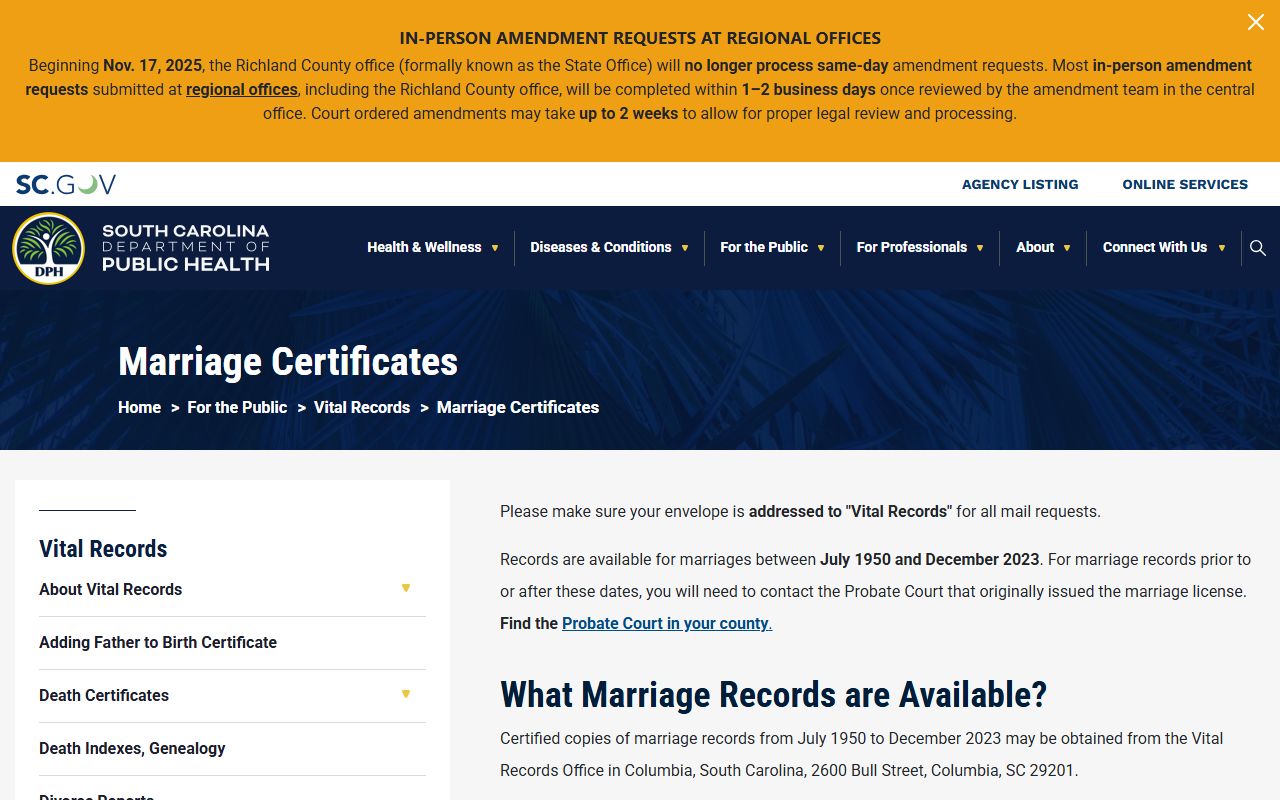
Task: Click the DPH palmetto logo
Action: (48, 248)
